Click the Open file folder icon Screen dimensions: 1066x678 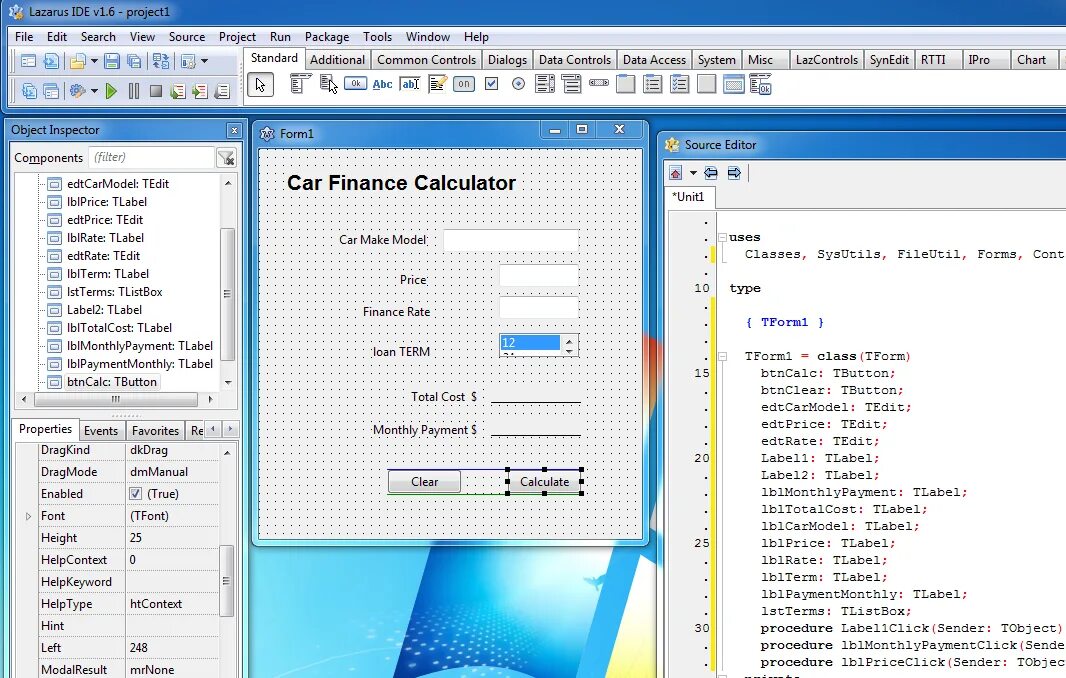click(78, 62)
